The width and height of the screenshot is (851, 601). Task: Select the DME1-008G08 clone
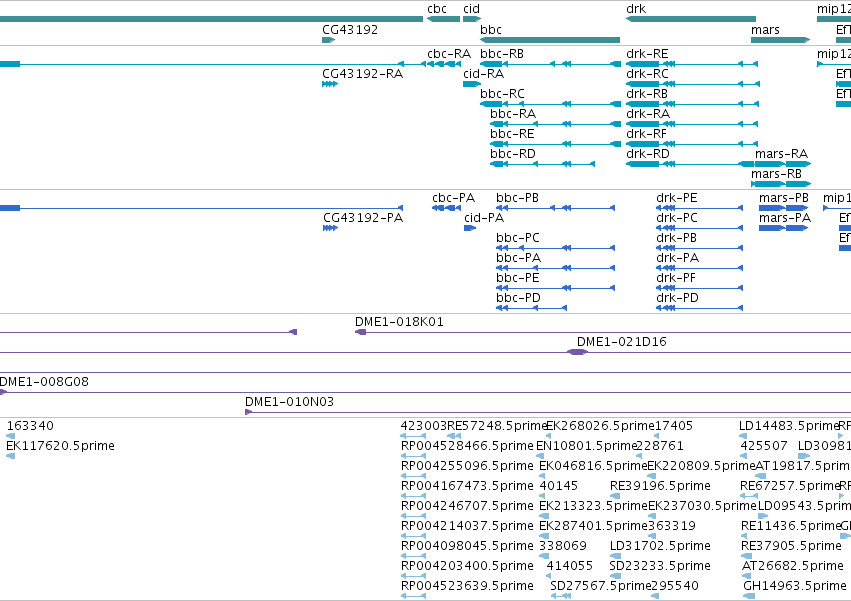point(426,392)
